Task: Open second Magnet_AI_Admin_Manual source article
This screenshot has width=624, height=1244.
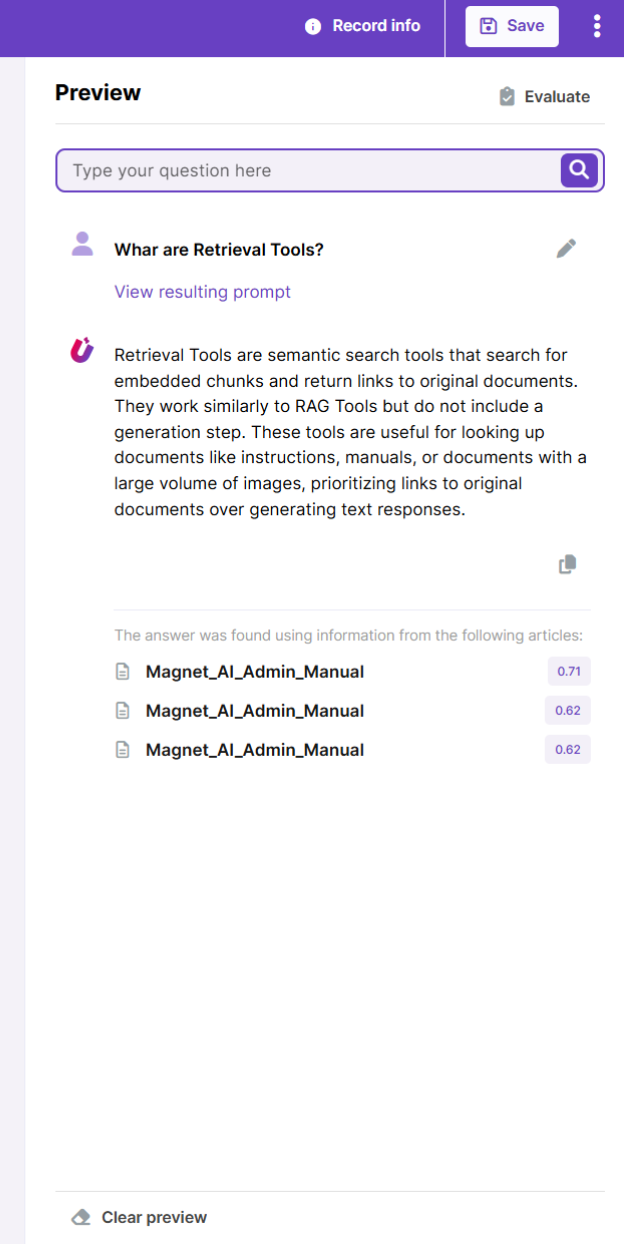Action: coord(254,711)
